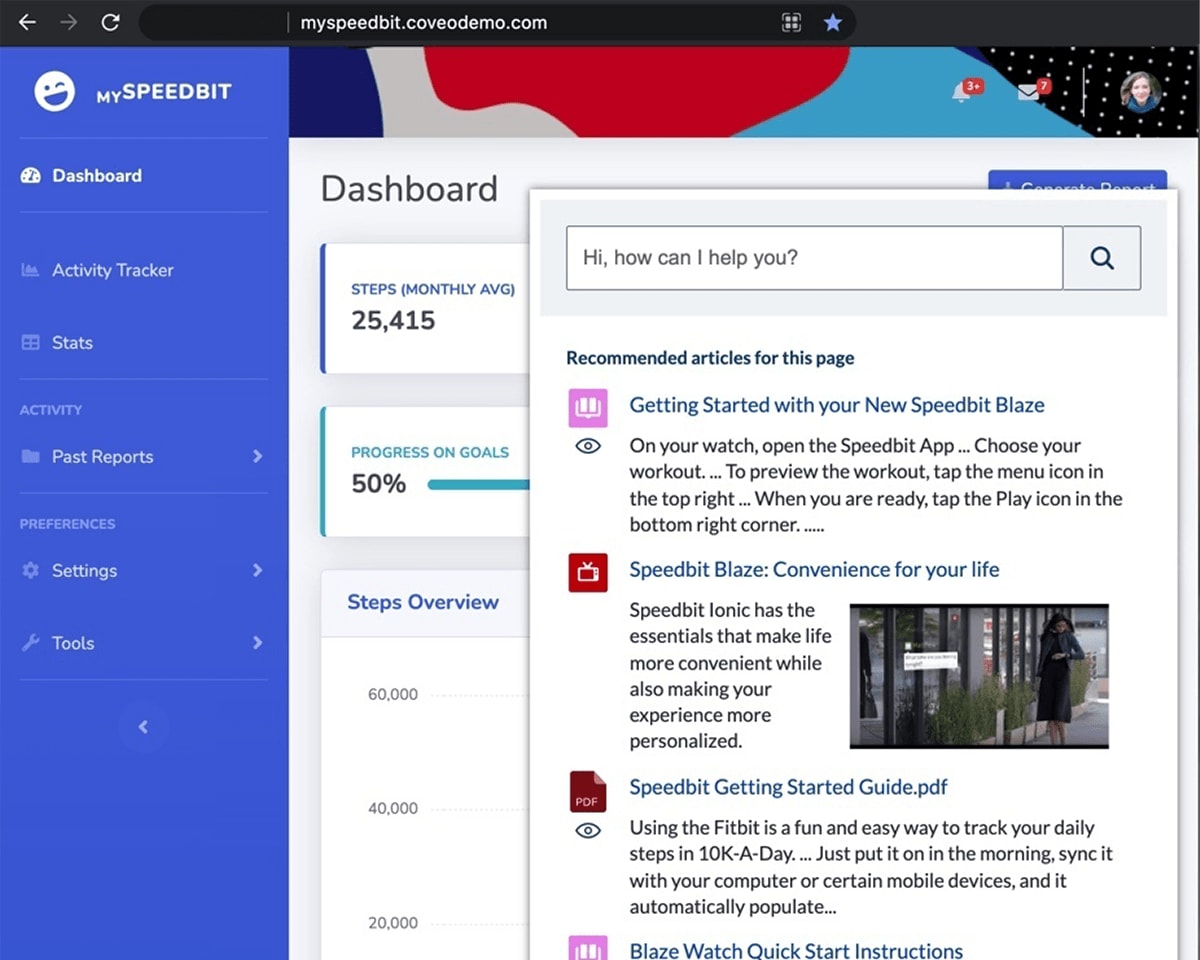Open the messages envelope icon
The width and height of the screenshot is (1200, 960).
pos(1028,92)
